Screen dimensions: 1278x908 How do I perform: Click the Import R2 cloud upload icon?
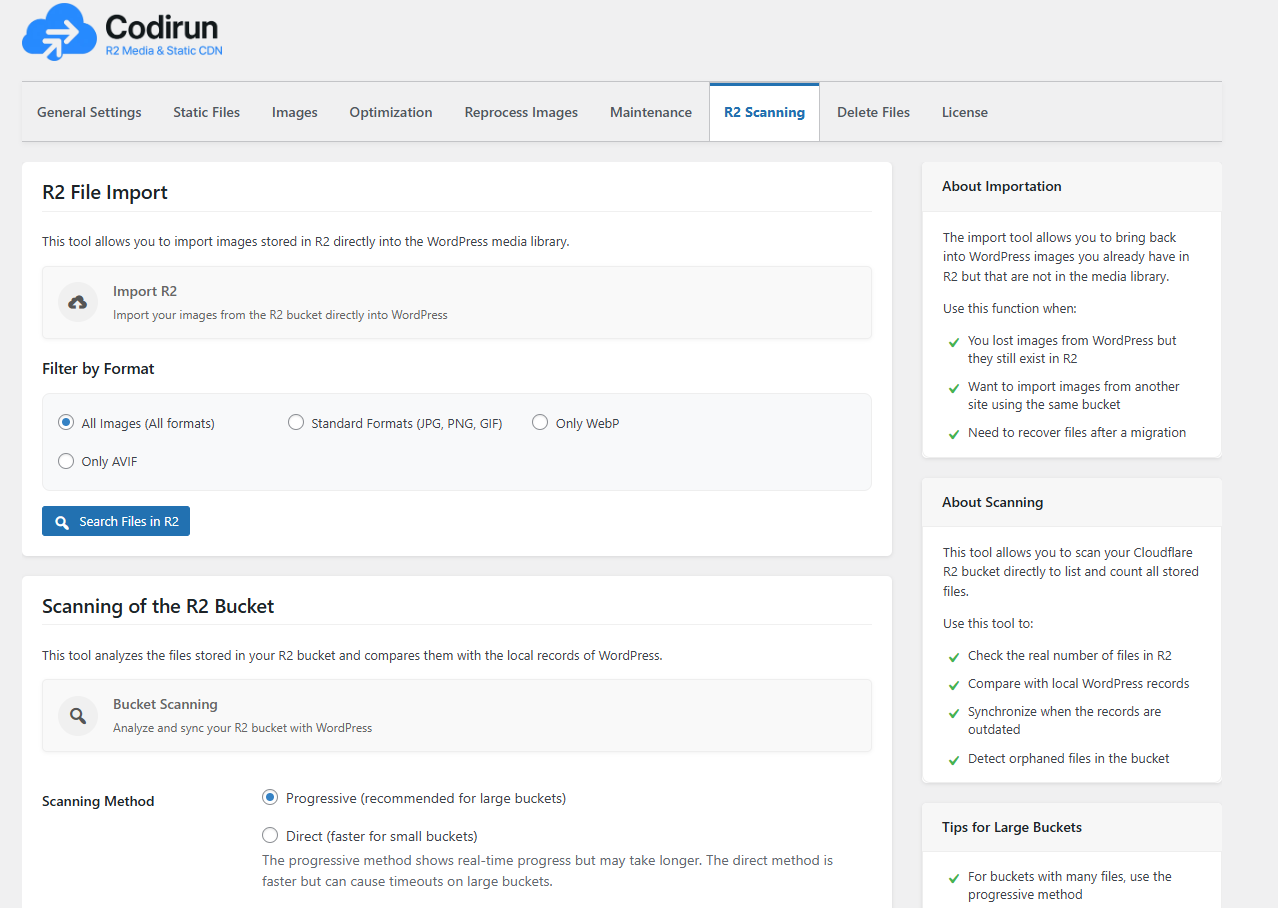pyautogui.click(x=78, y=302)
